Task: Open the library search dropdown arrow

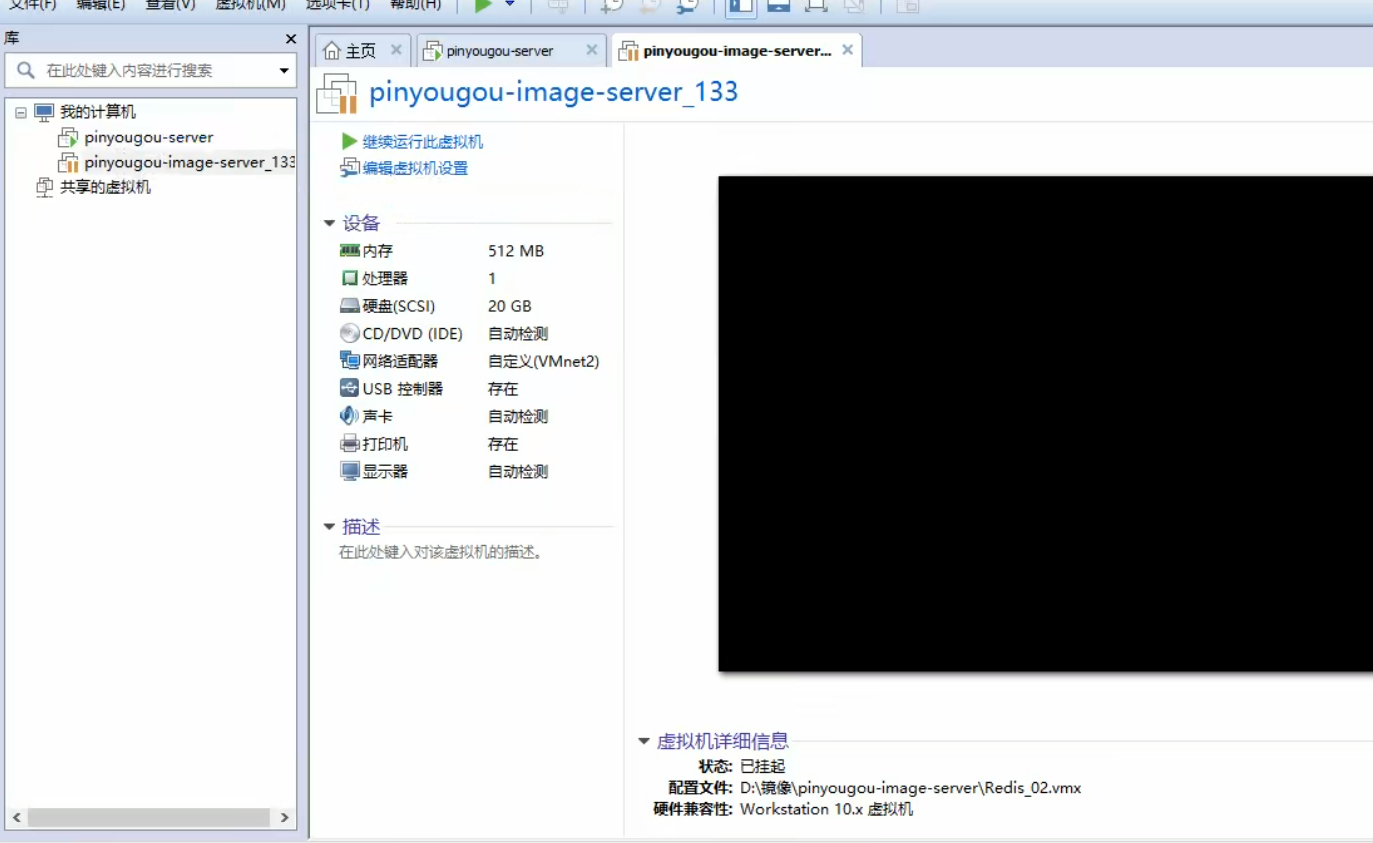Action: click(284, 71)
